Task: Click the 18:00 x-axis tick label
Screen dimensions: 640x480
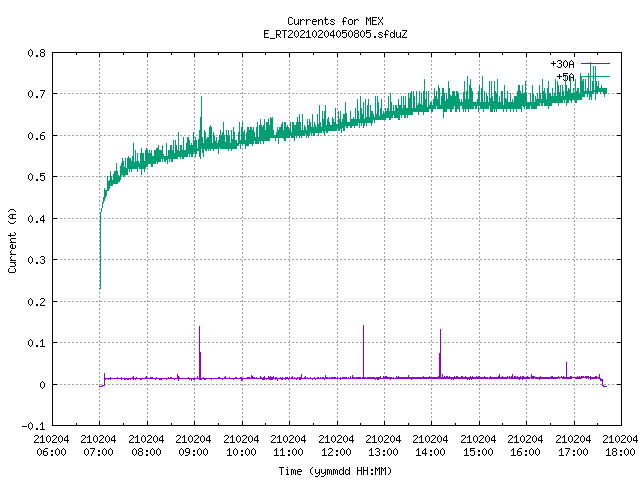Action: click(x=620, y=452)
